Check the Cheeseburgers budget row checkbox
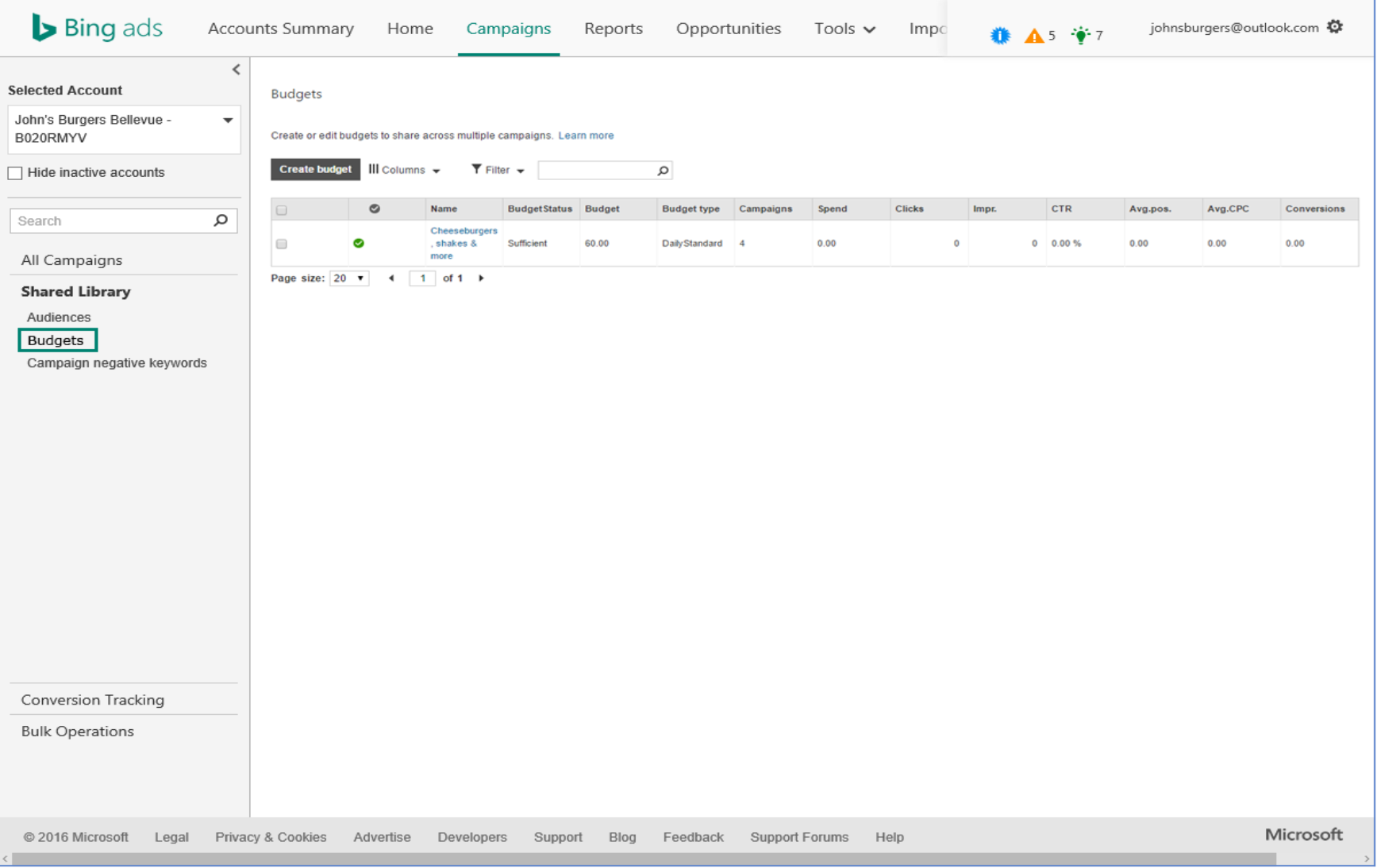 [282, 244]
